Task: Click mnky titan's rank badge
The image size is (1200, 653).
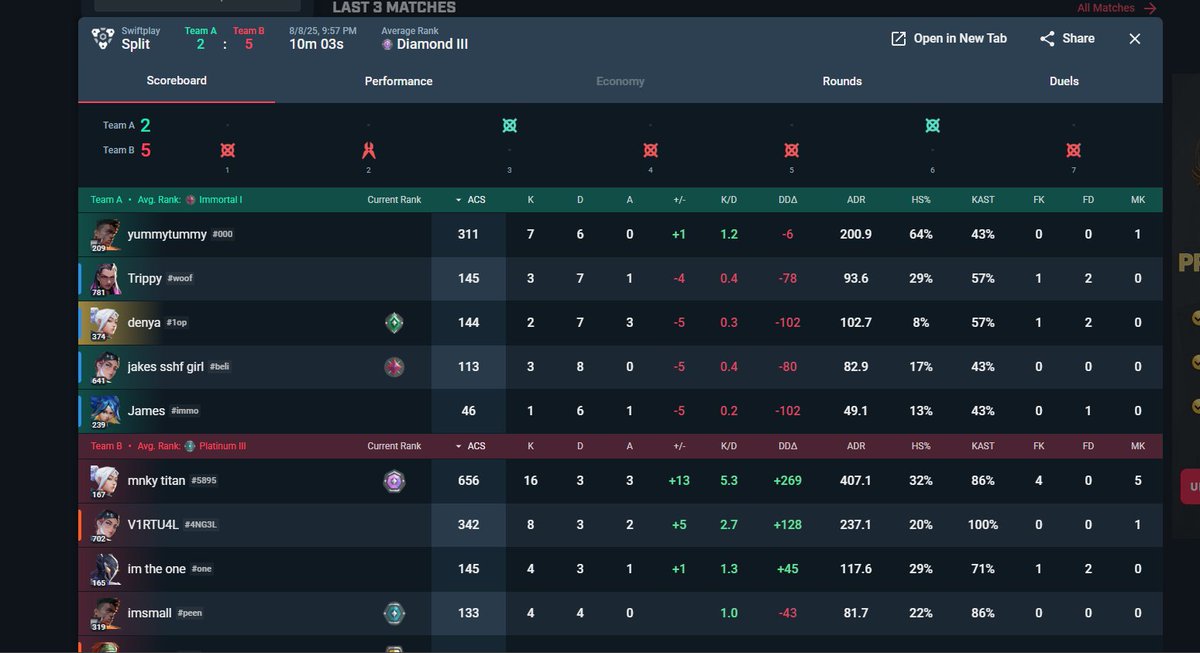Action: [x=394, y=481]
